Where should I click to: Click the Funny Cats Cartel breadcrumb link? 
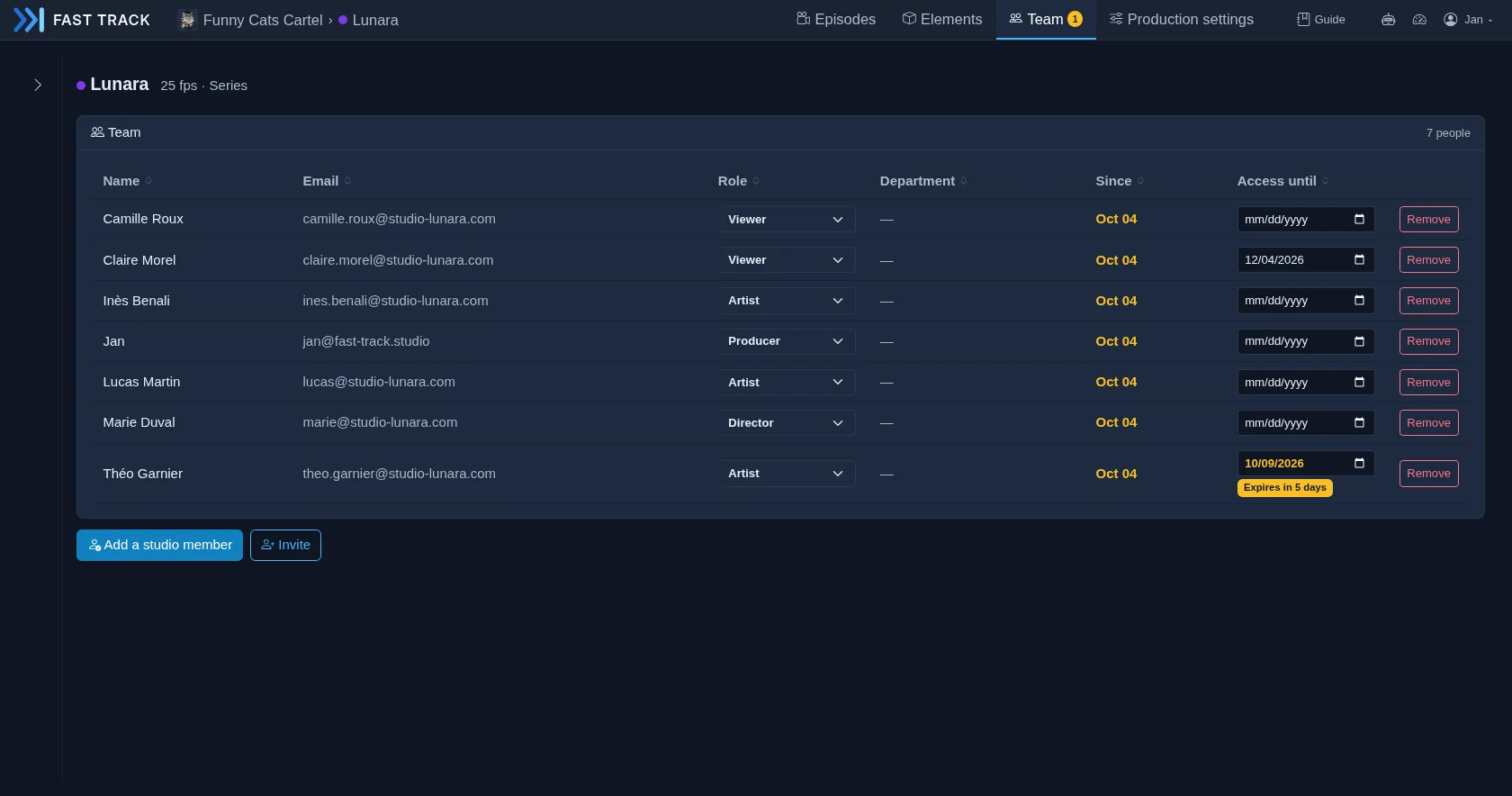(263, 20)
